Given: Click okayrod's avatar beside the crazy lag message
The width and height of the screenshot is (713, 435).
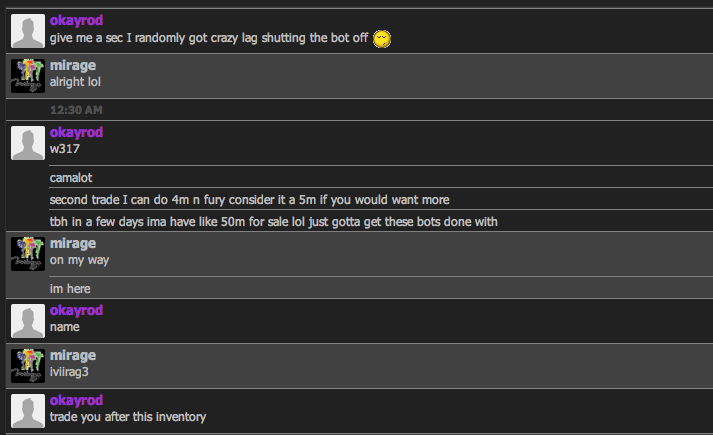Looking at the screenshot, I should click(x=27, y=31).
